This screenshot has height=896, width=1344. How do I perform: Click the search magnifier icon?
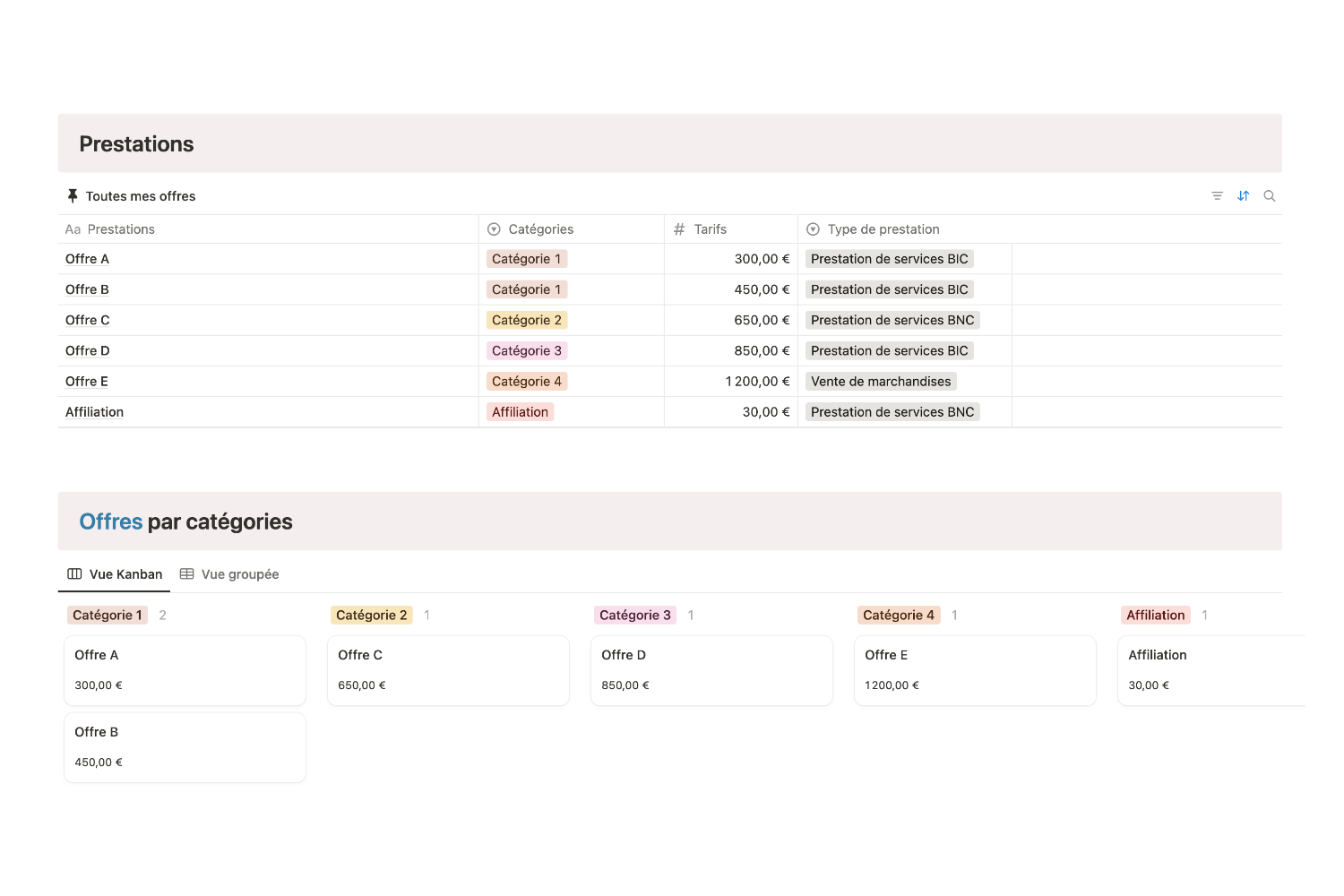[1270, 196]
